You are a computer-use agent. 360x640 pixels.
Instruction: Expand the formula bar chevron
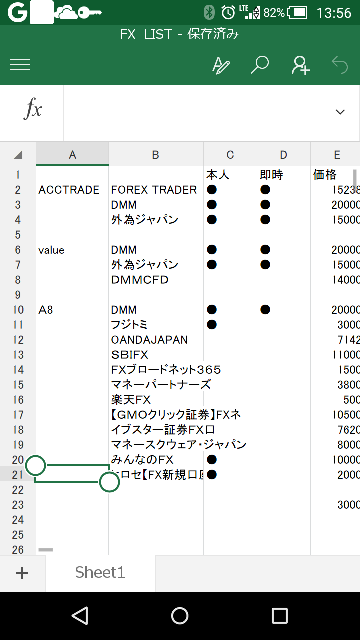340,112
